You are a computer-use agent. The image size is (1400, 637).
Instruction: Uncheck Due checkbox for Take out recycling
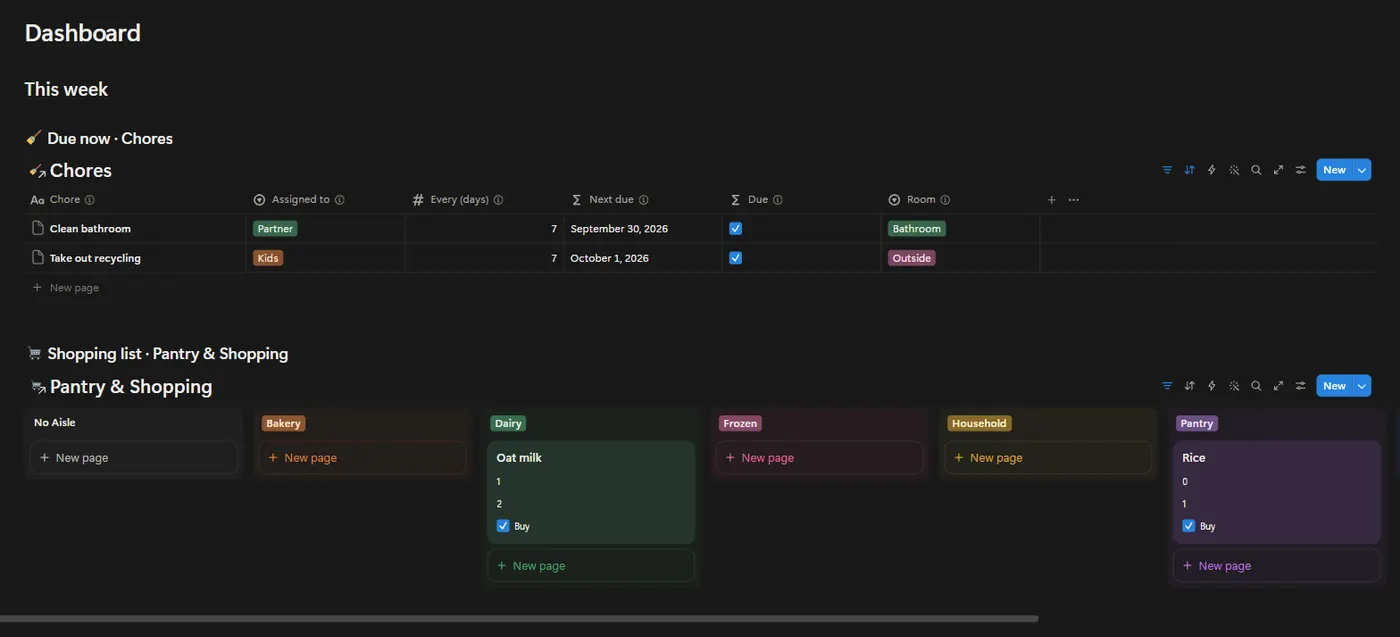tap(735, 258)
